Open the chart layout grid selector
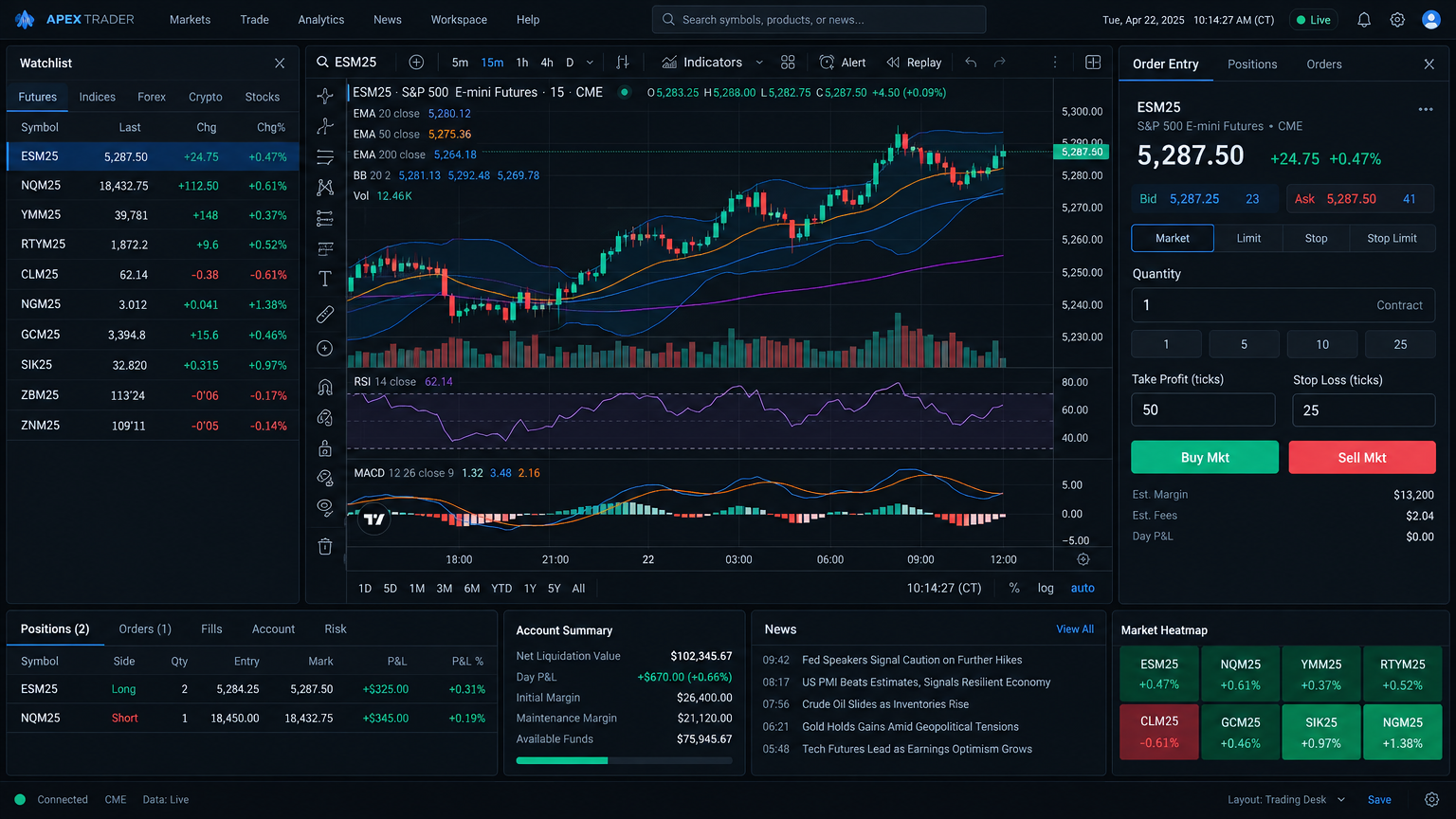Viewport: 1456px width, 819px height. click(x=1093, y=62)
